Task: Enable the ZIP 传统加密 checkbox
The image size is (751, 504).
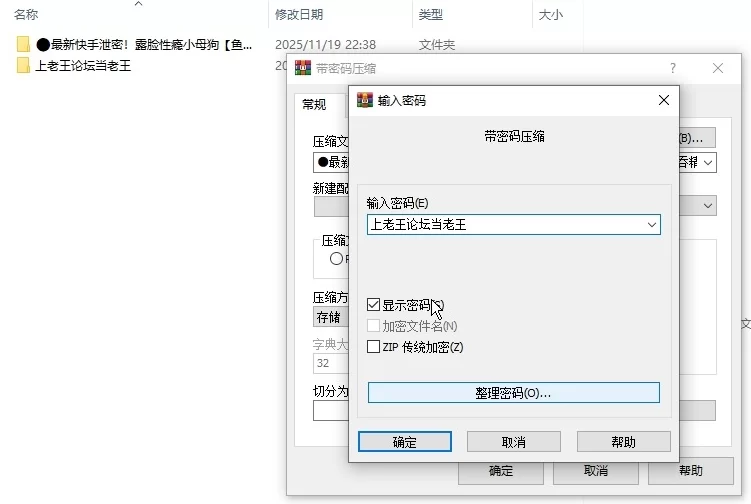Action: tap(374, 347)
